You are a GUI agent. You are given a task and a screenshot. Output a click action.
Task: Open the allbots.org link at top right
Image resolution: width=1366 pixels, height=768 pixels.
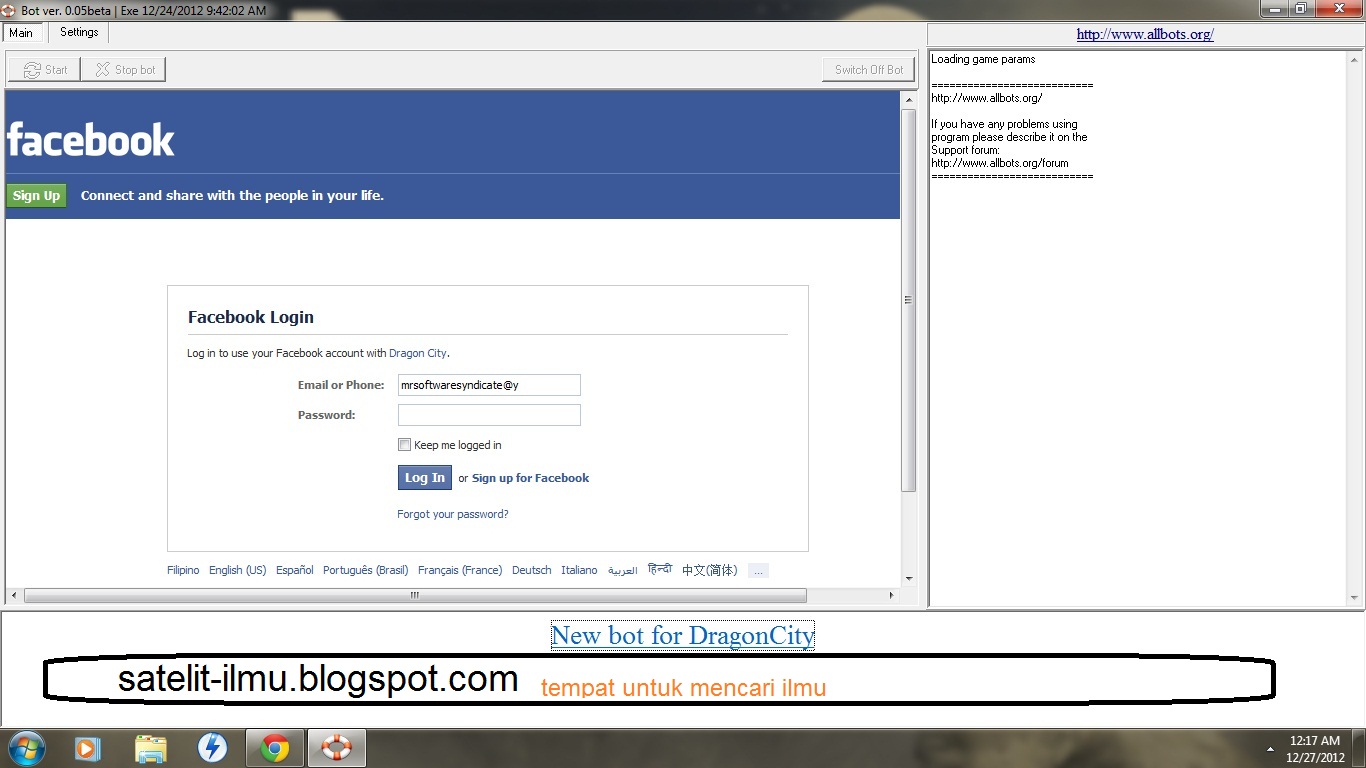pyautogui.click(x=1145, y=34)
